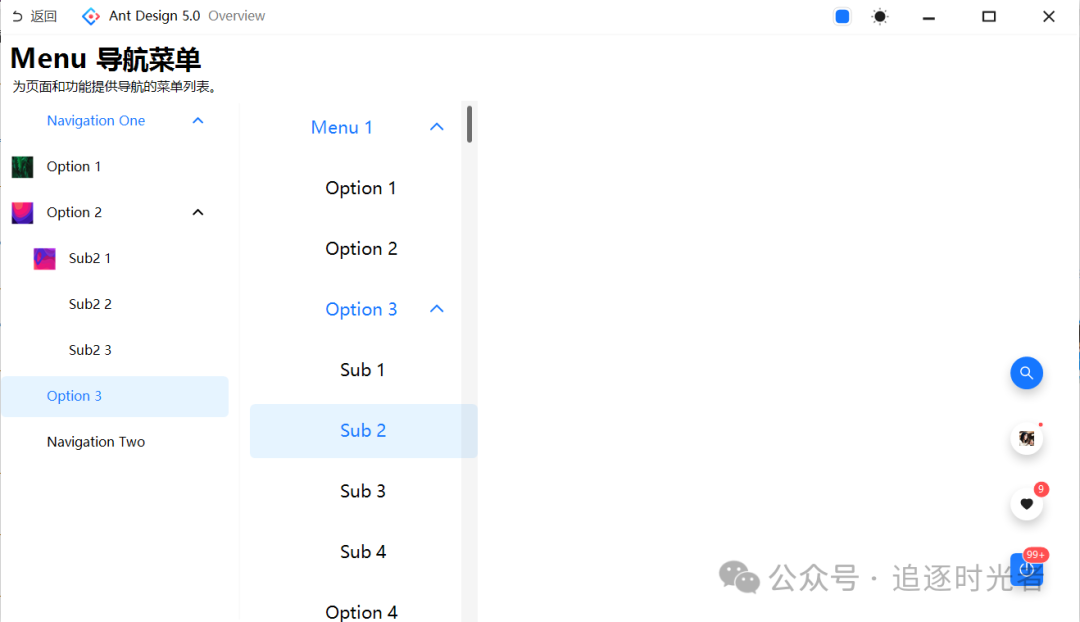Open the Overview link in title bar

[236, 16]
